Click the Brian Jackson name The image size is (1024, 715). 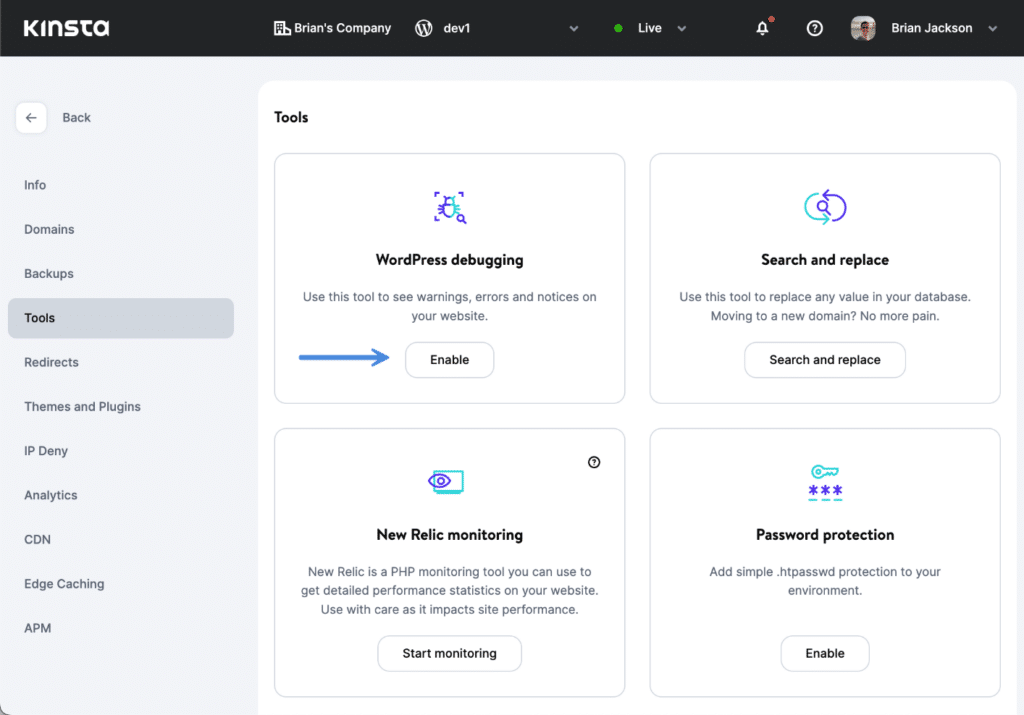pos(931,28)
